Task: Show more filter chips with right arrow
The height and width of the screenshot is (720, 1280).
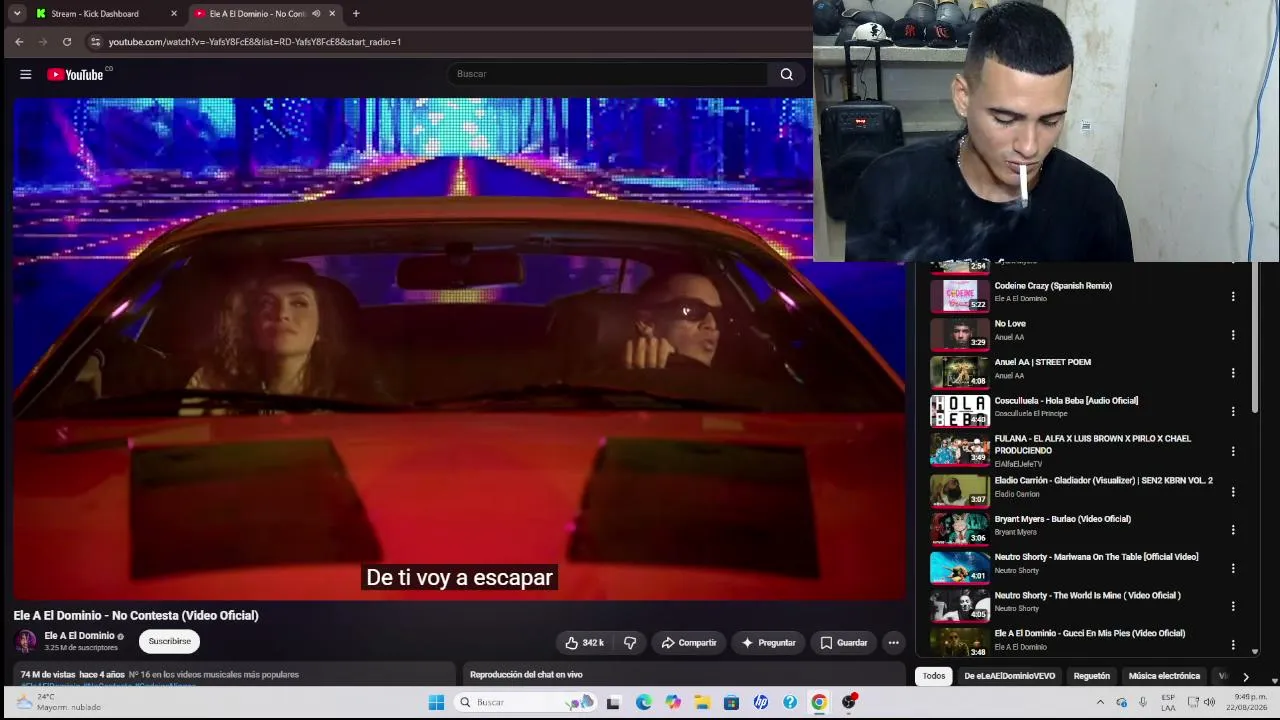Action: click(1245, 677)
